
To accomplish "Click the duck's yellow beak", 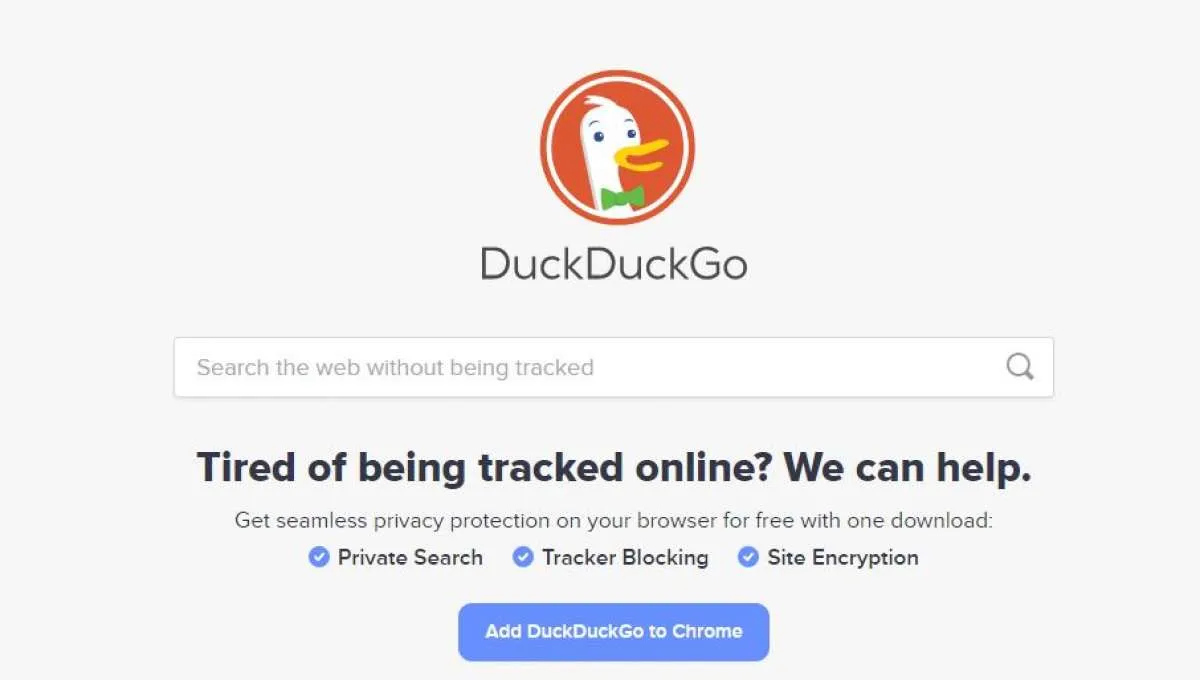I will pyautogui.click(x=640, y=152).
